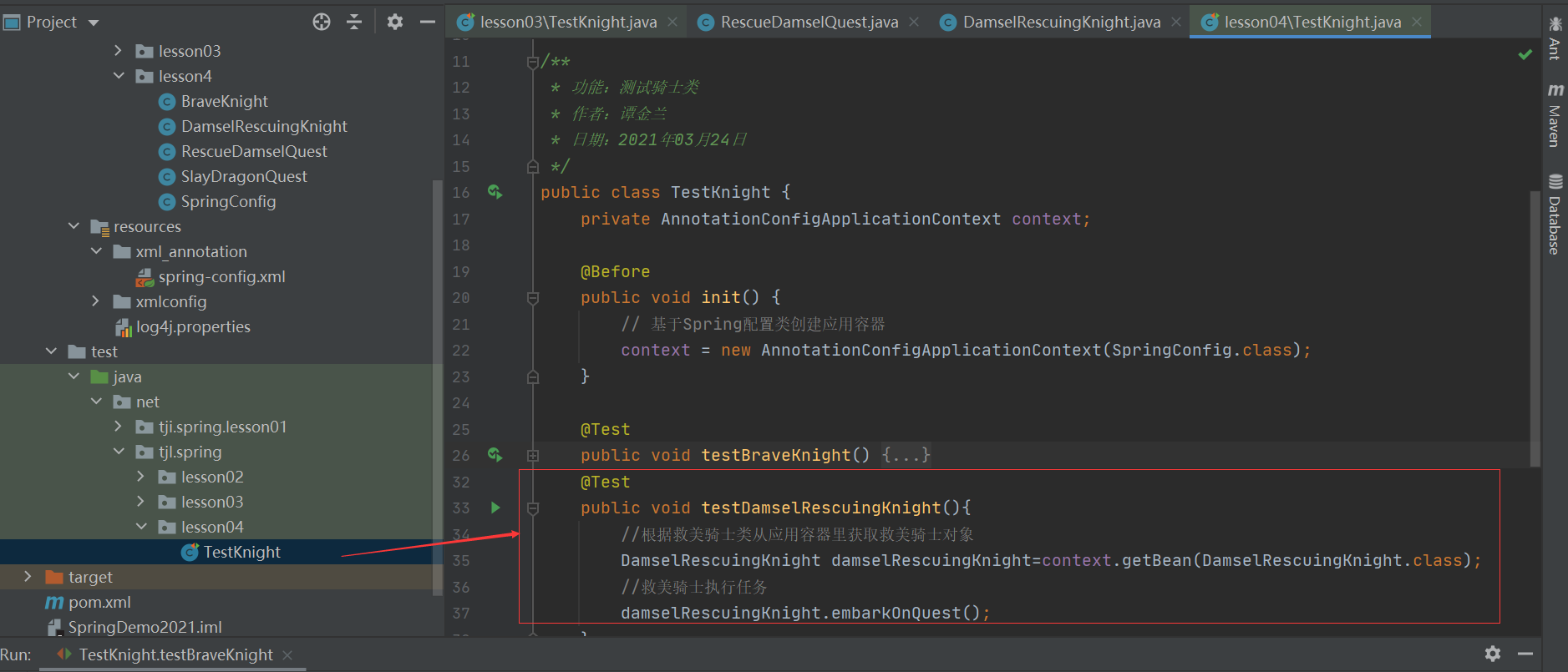Collapse test lesson04 package
This screenshot has height=672, width=1568.
click(x=141, y=527)
